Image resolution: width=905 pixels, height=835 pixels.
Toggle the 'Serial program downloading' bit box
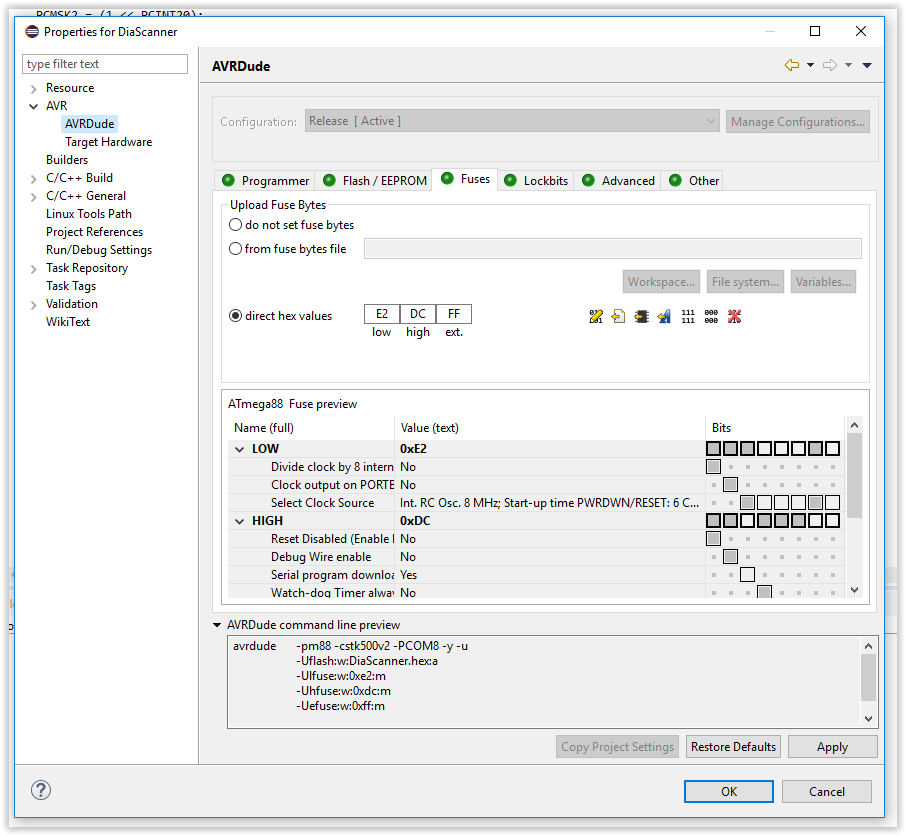(747, 575)
